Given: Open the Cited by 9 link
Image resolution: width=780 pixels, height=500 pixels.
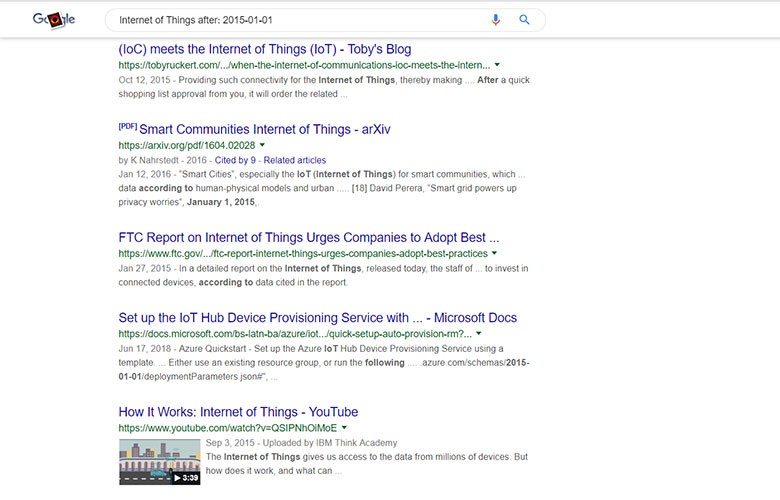Looking at the screenshot, I should tap(235, 160).
